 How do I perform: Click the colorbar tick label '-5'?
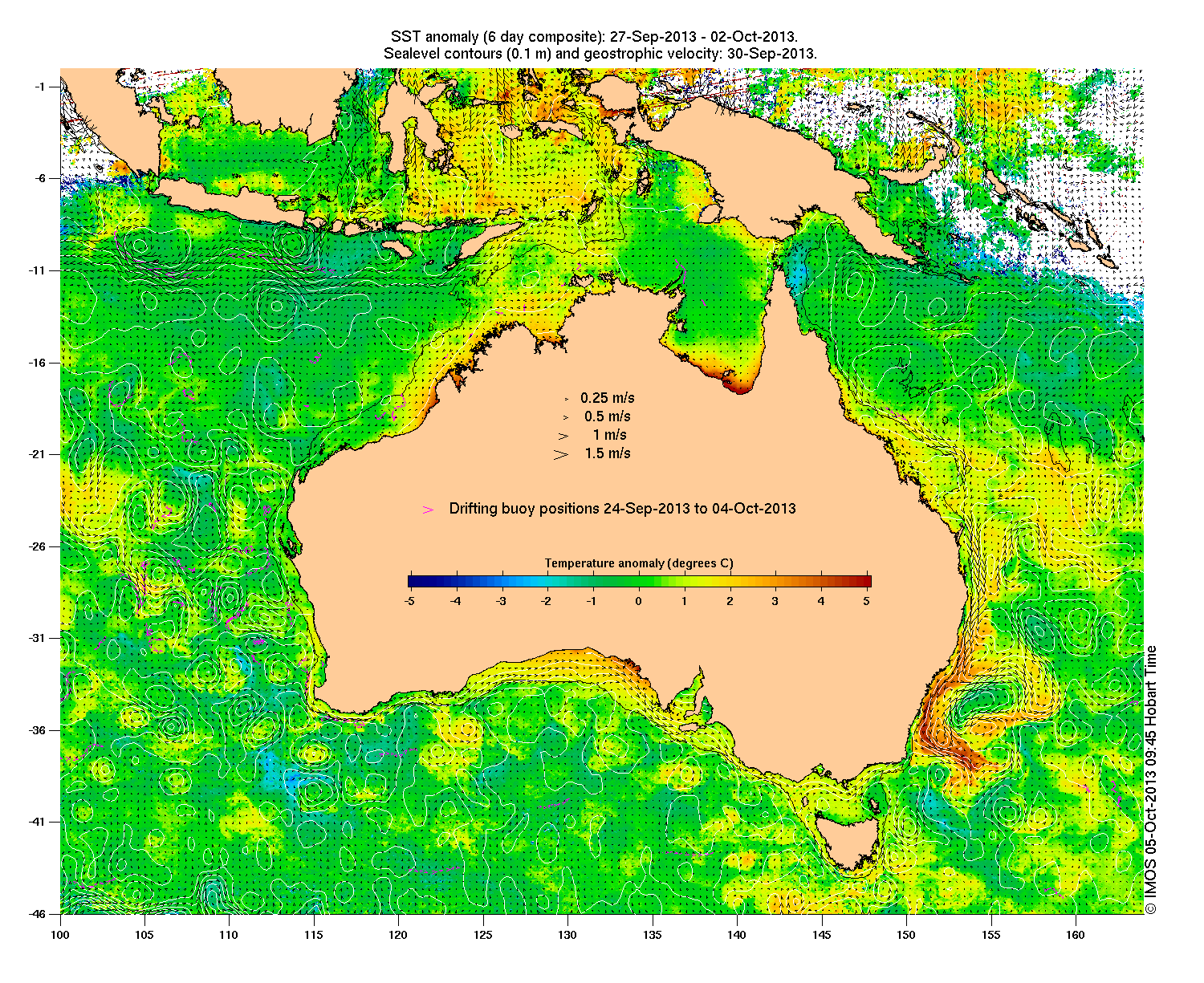pos(409,600)
